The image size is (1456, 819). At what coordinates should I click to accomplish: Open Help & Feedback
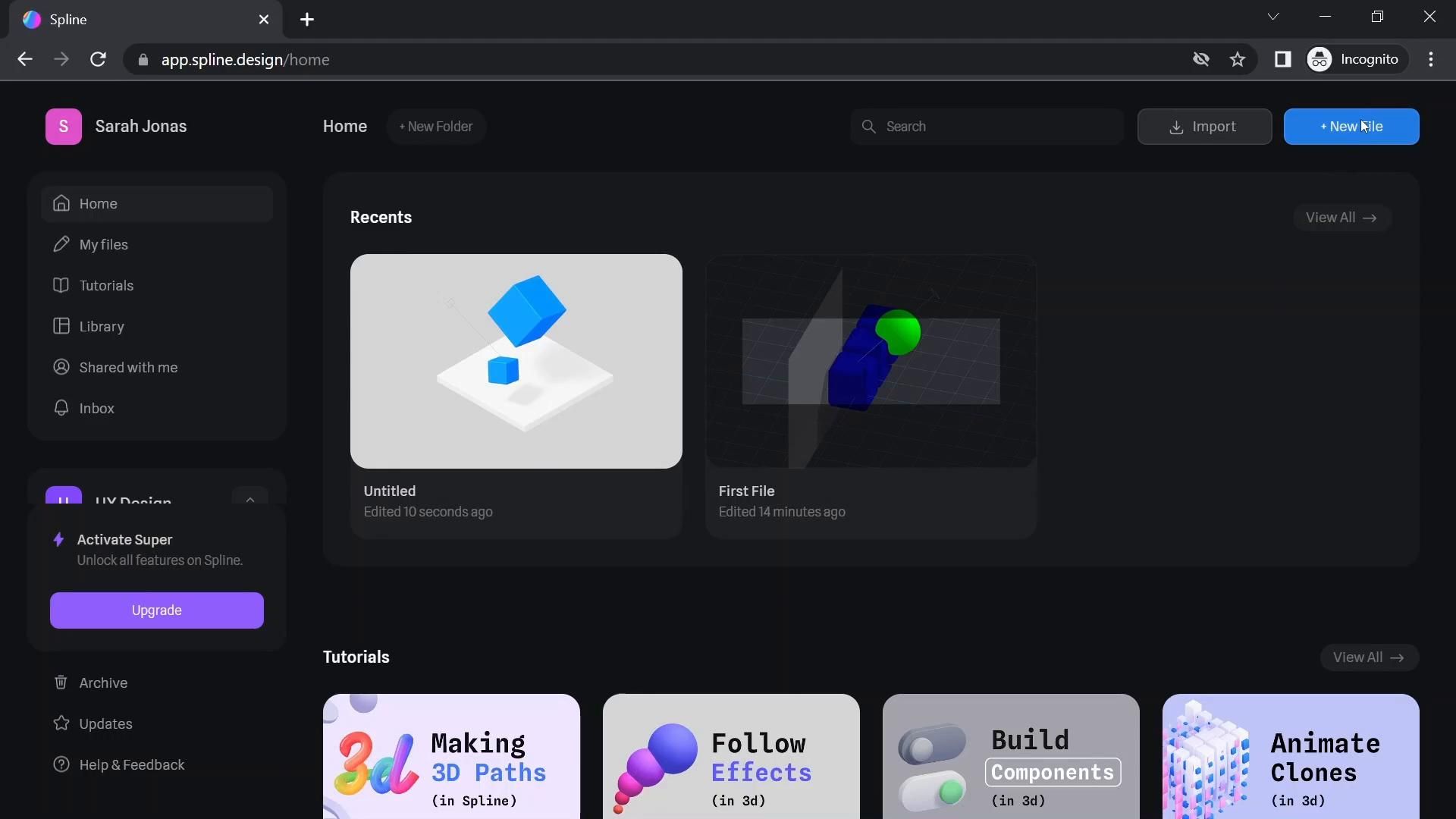157,764
